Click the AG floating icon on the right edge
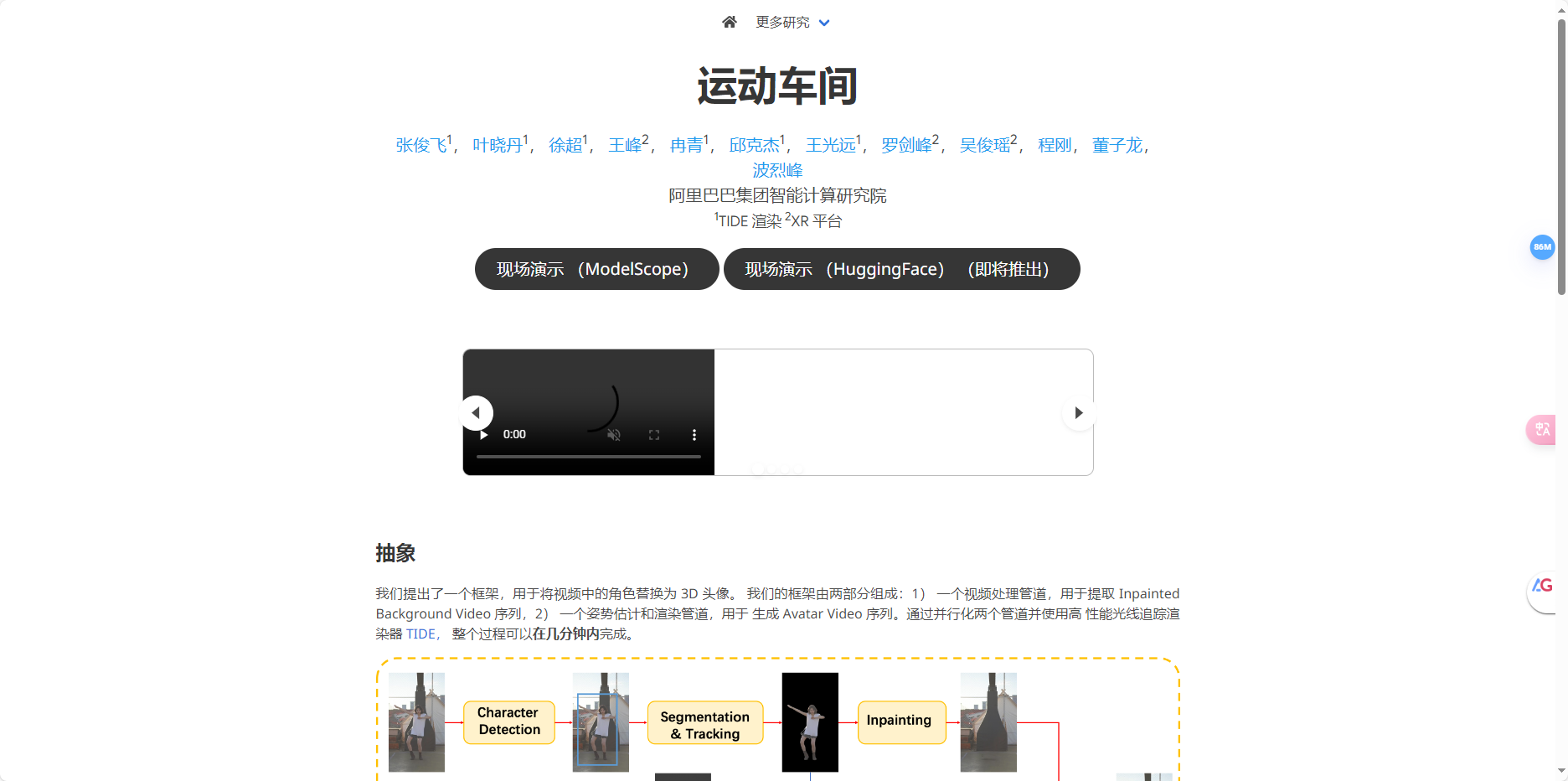 1541,585
